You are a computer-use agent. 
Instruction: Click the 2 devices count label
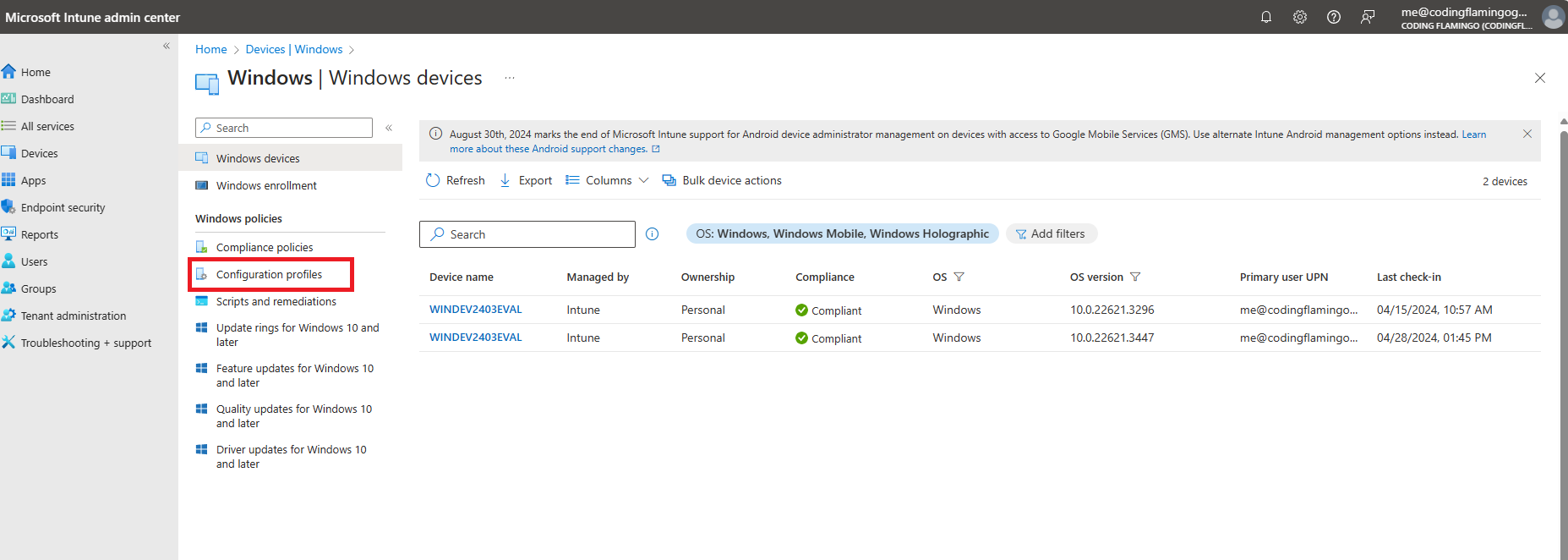pos(1505,181)
